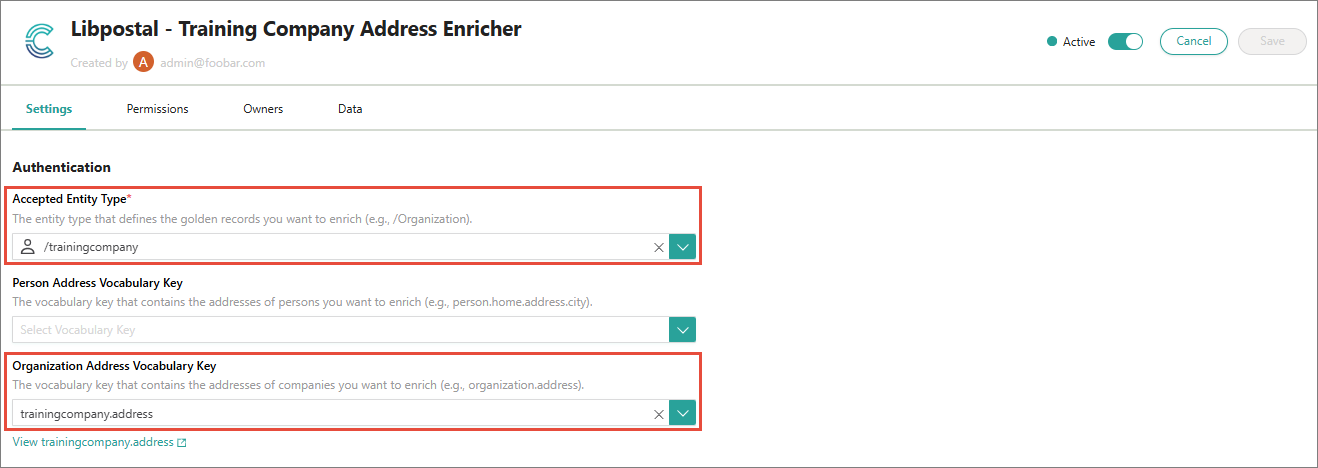1318x468 pixels.
Task: Open the Organization Address Vocabulary Key dropdown
Action: click(682, 413)
